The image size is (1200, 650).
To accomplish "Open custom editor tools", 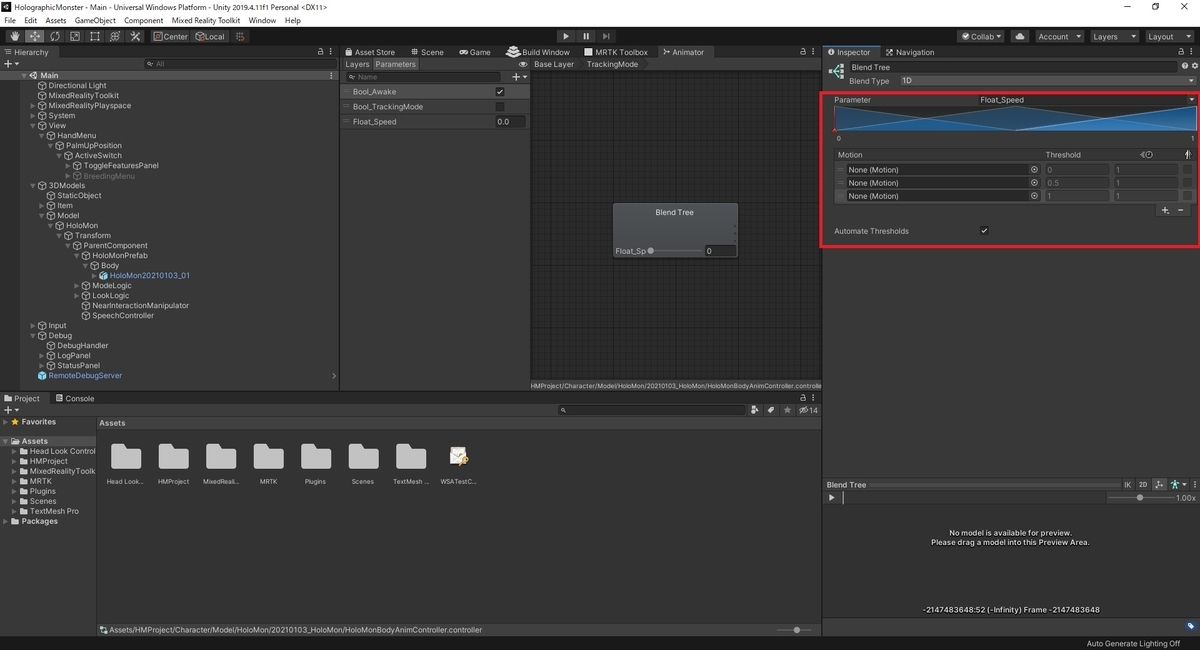I will click(x=134, y=36).
